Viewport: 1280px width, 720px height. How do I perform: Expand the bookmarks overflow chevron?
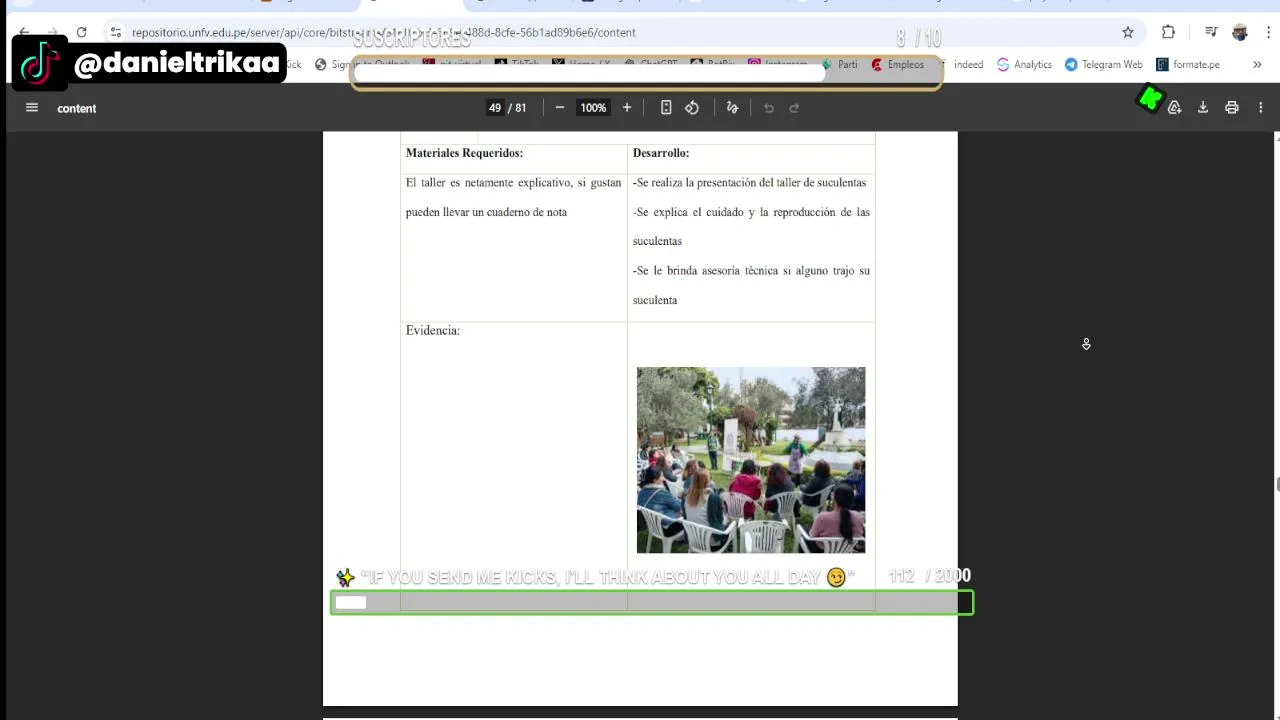pyautogui.click(x=1257, y=64)
